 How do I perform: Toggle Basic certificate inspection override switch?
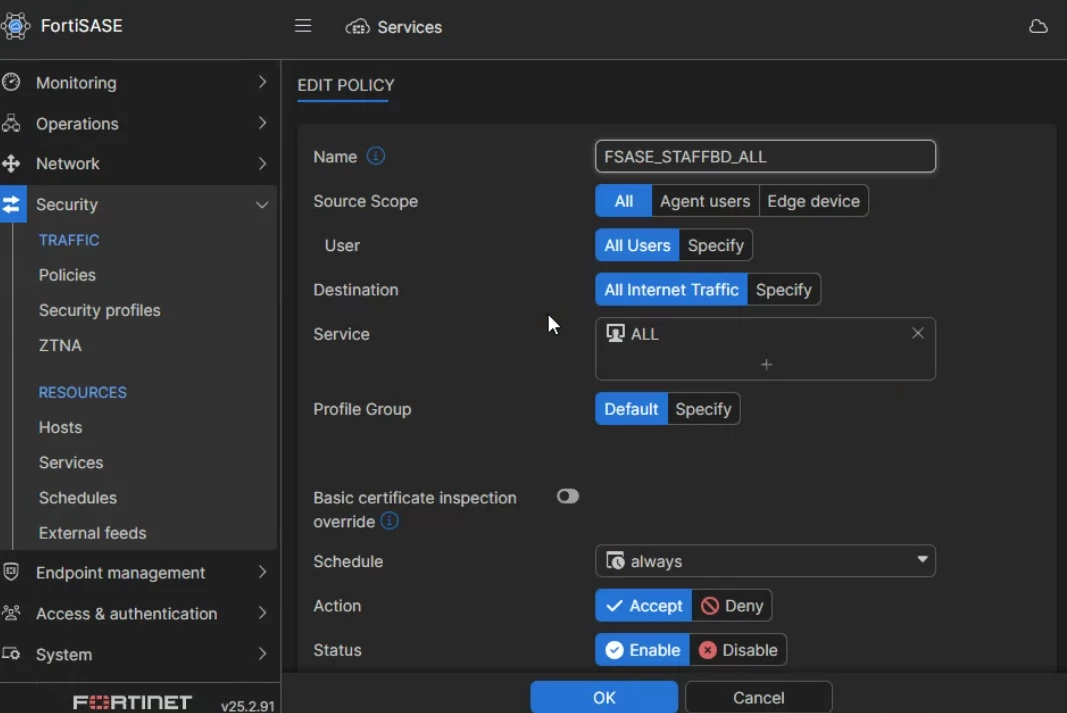pos(568,496)
